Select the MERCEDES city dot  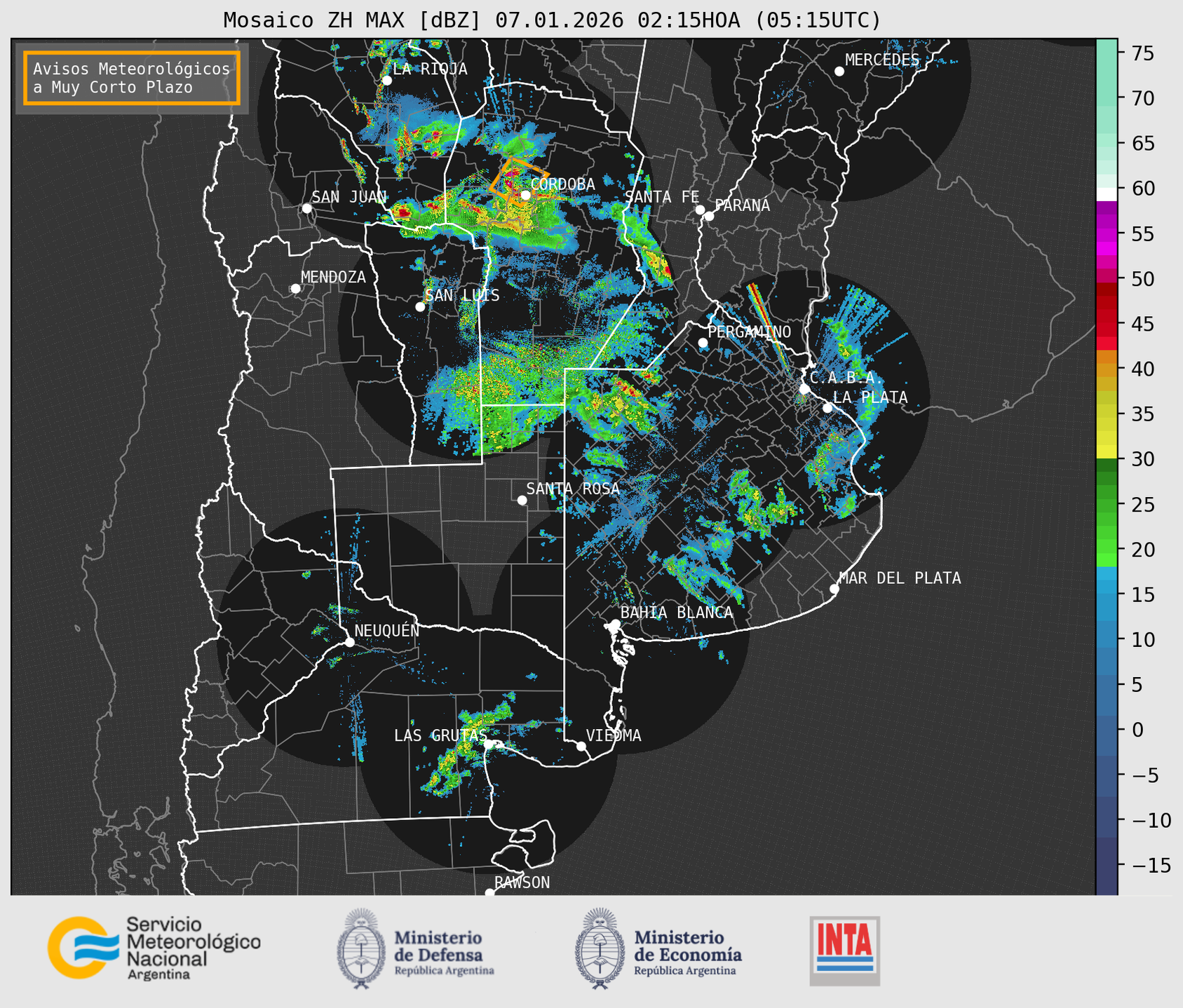[839, 71]
